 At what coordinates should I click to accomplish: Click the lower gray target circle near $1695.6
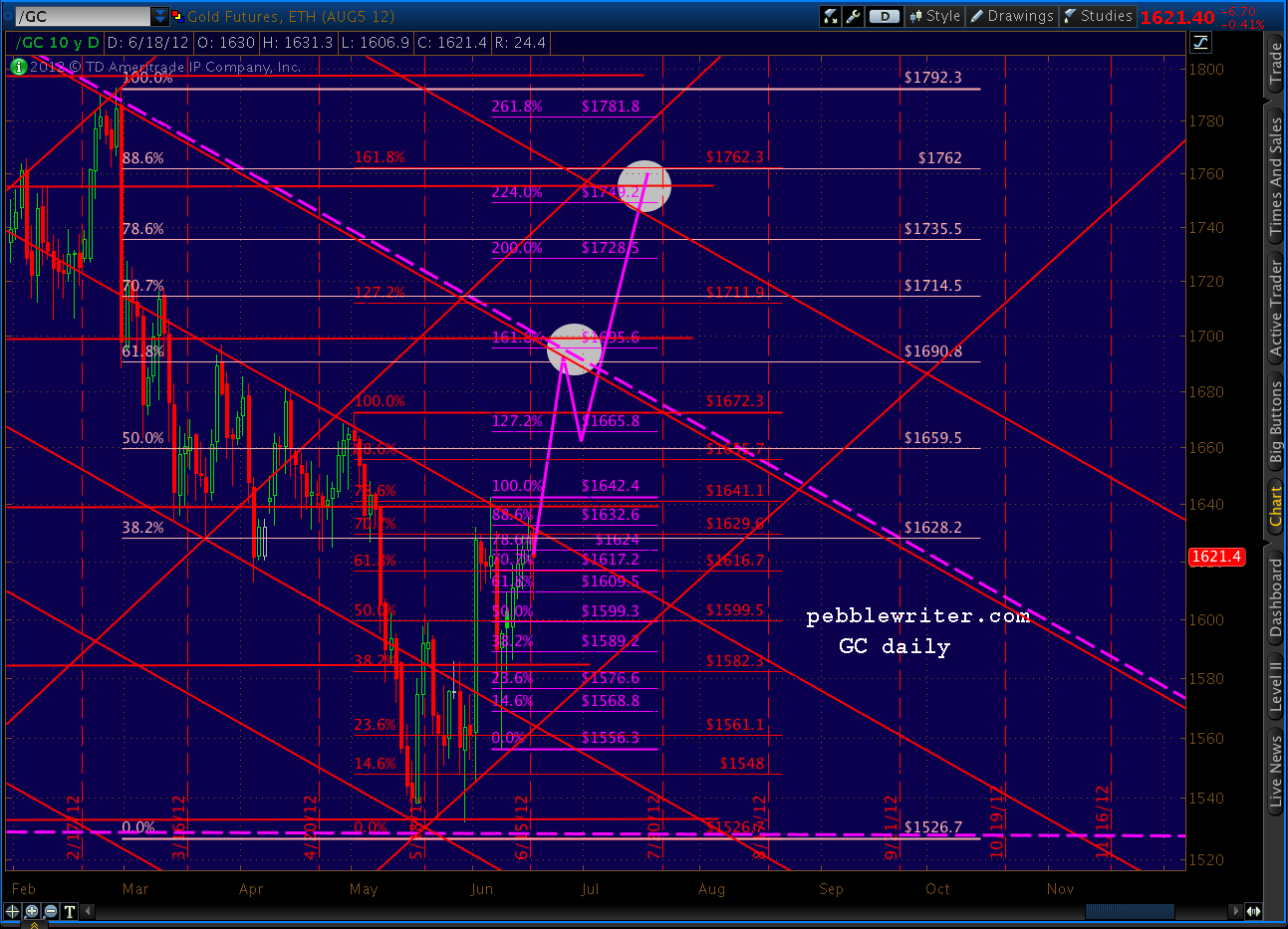pos(575,349)
